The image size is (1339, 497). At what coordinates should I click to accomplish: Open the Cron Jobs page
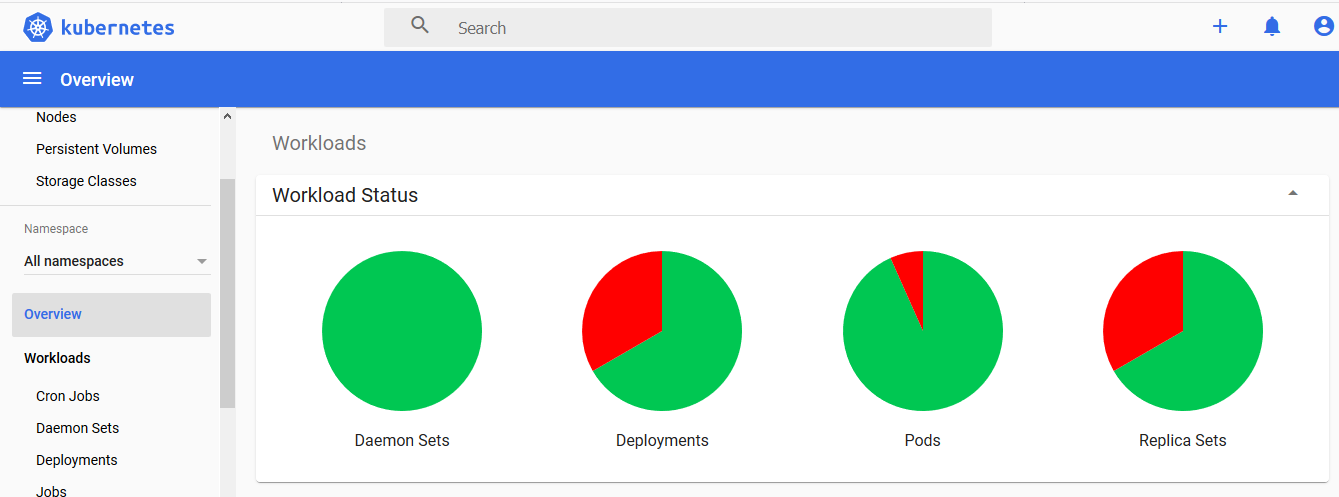(x=68, y=396)
